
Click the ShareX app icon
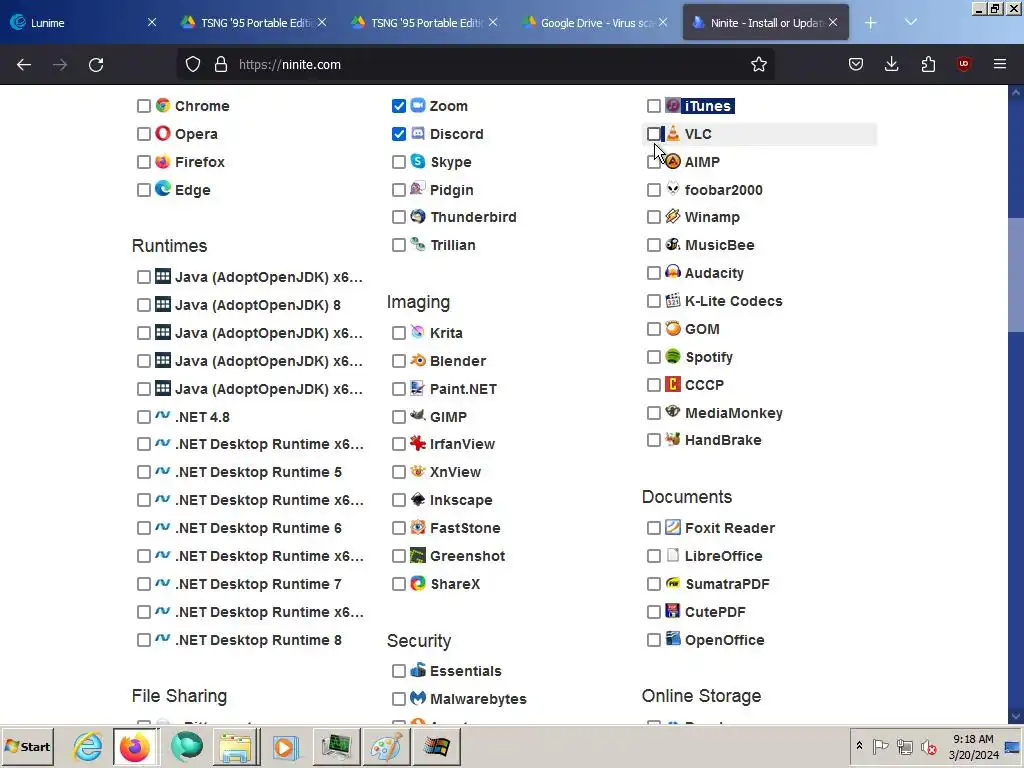coord(418,583)
